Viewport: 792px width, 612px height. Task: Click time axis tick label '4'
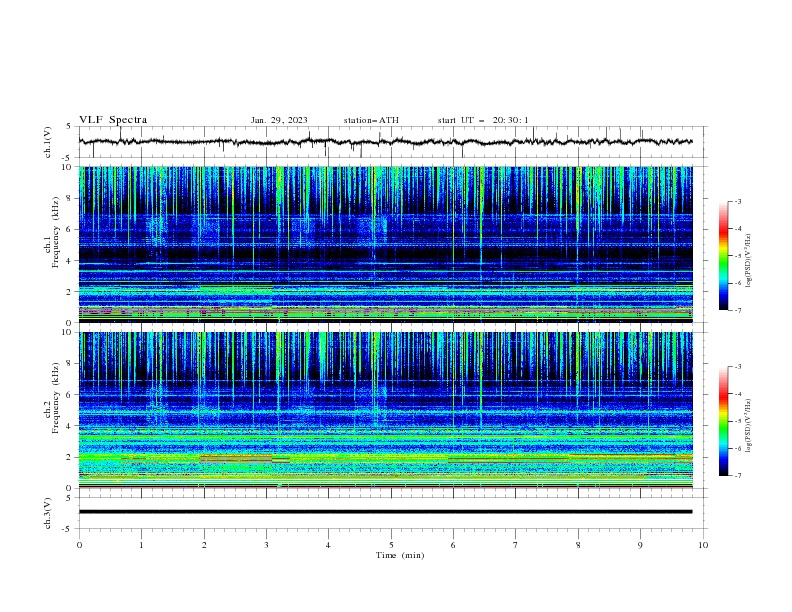pos(328,545)
